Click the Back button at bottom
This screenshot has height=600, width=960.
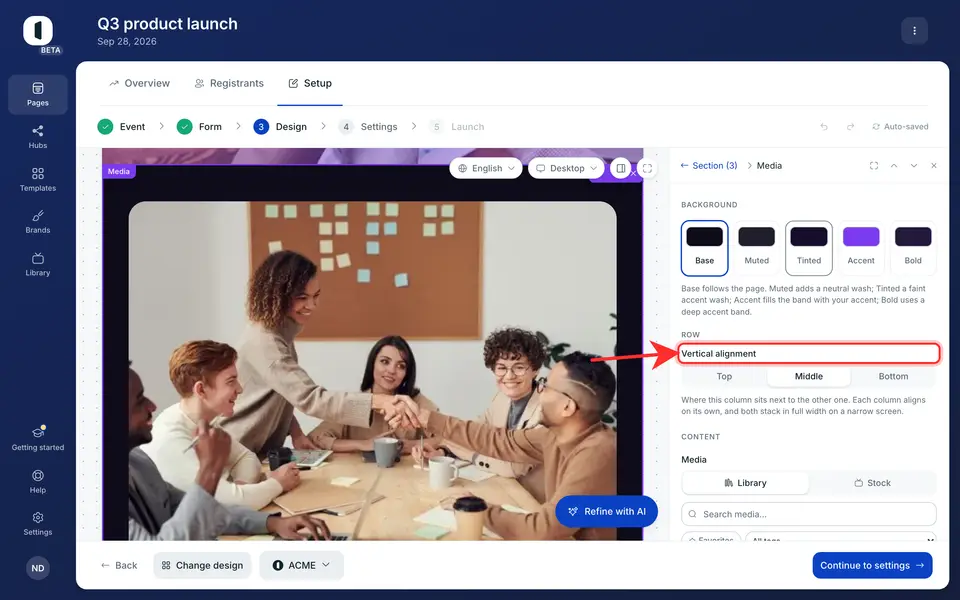pos(119,565)
